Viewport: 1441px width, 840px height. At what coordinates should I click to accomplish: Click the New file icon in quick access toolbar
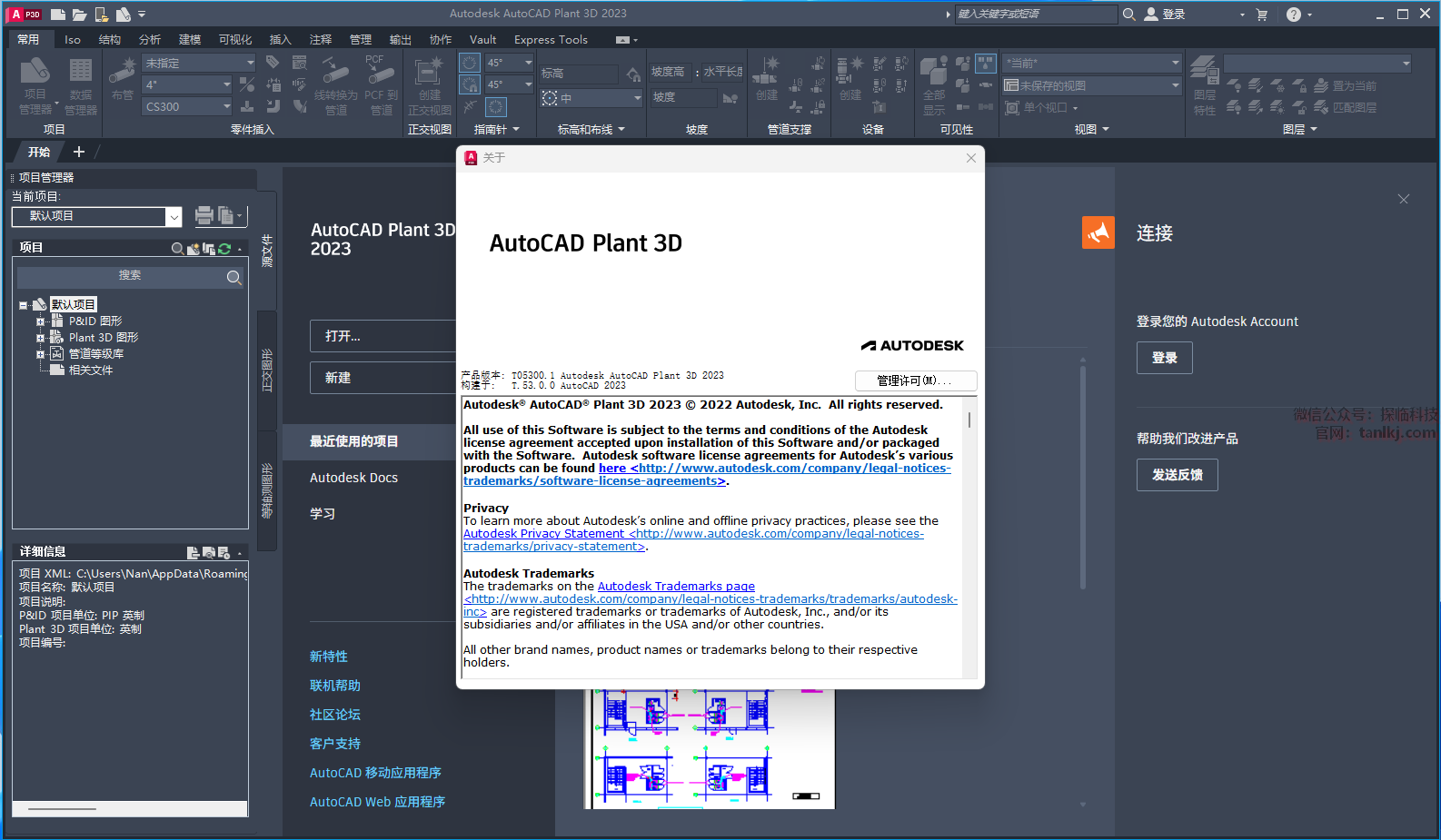coord(58,14)
